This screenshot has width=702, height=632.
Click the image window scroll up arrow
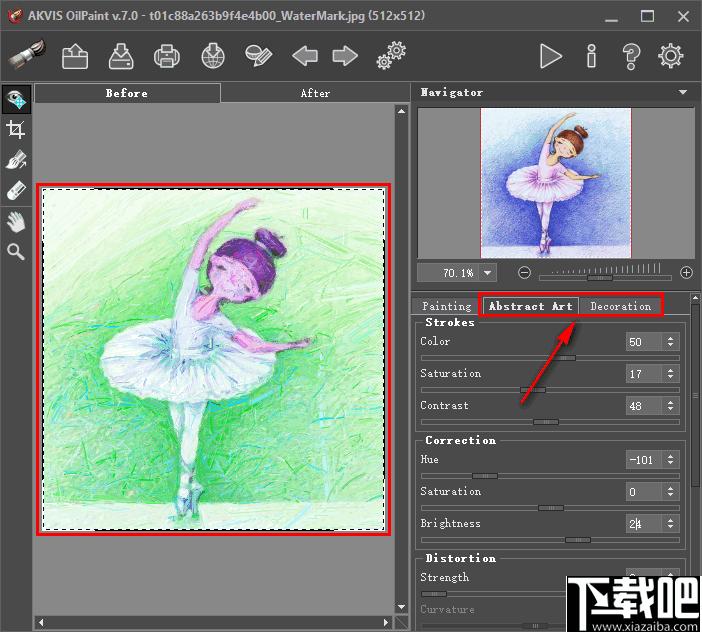(402, 111)
